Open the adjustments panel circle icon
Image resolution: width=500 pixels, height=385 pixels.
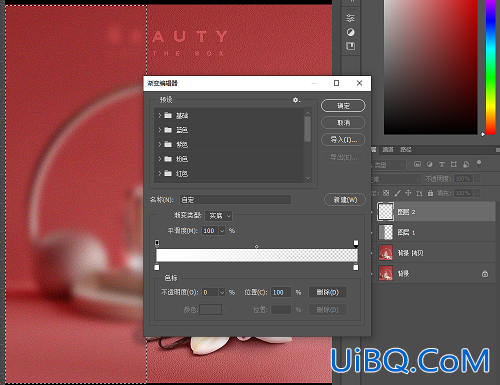point(350,32)
